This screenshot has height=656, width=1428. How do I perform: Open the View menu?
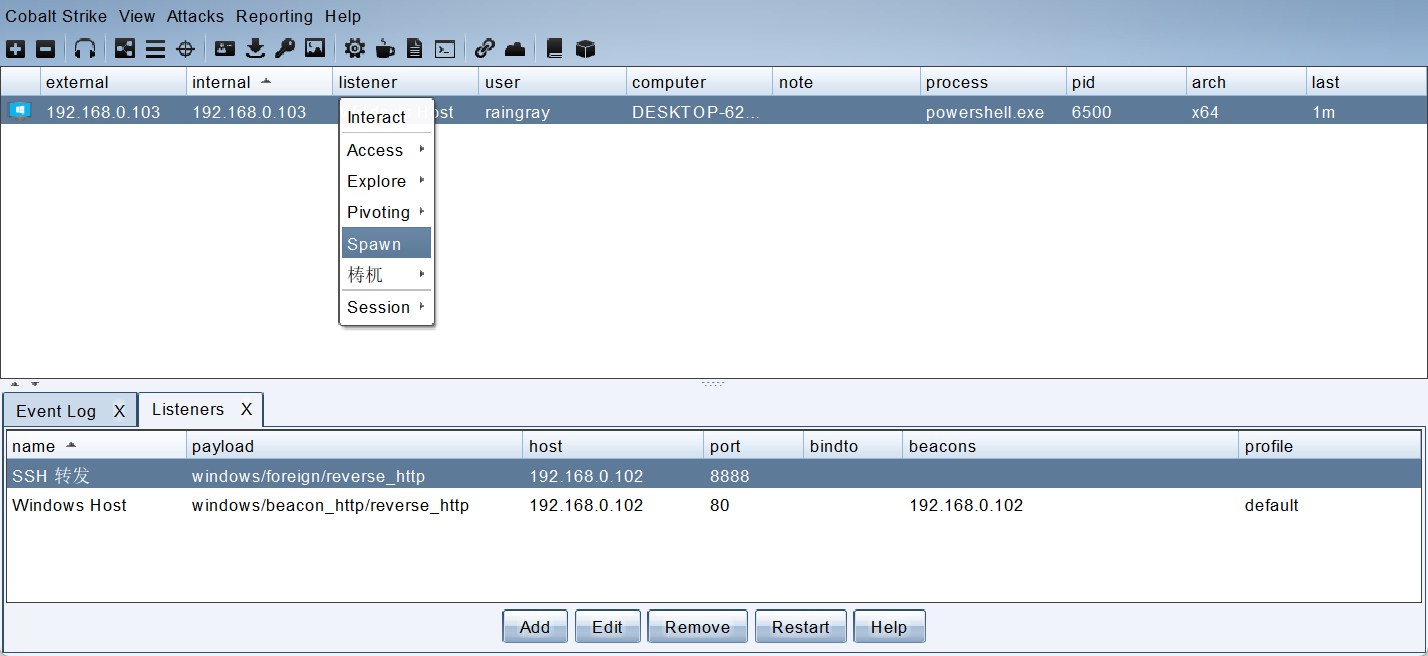137,16
